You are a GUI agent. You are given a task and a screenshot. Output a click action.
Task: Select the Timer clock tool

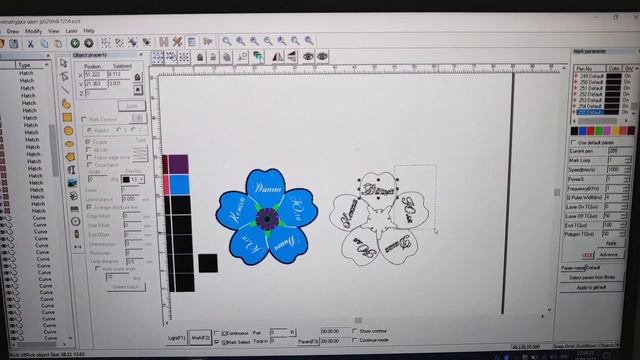(x=76, y=222)
